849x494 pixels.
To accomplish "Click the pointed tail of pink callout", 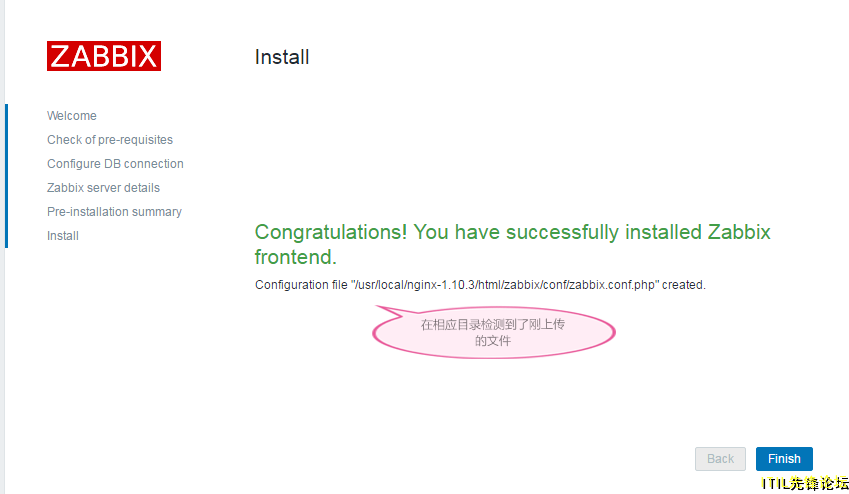I will (392, 311).
